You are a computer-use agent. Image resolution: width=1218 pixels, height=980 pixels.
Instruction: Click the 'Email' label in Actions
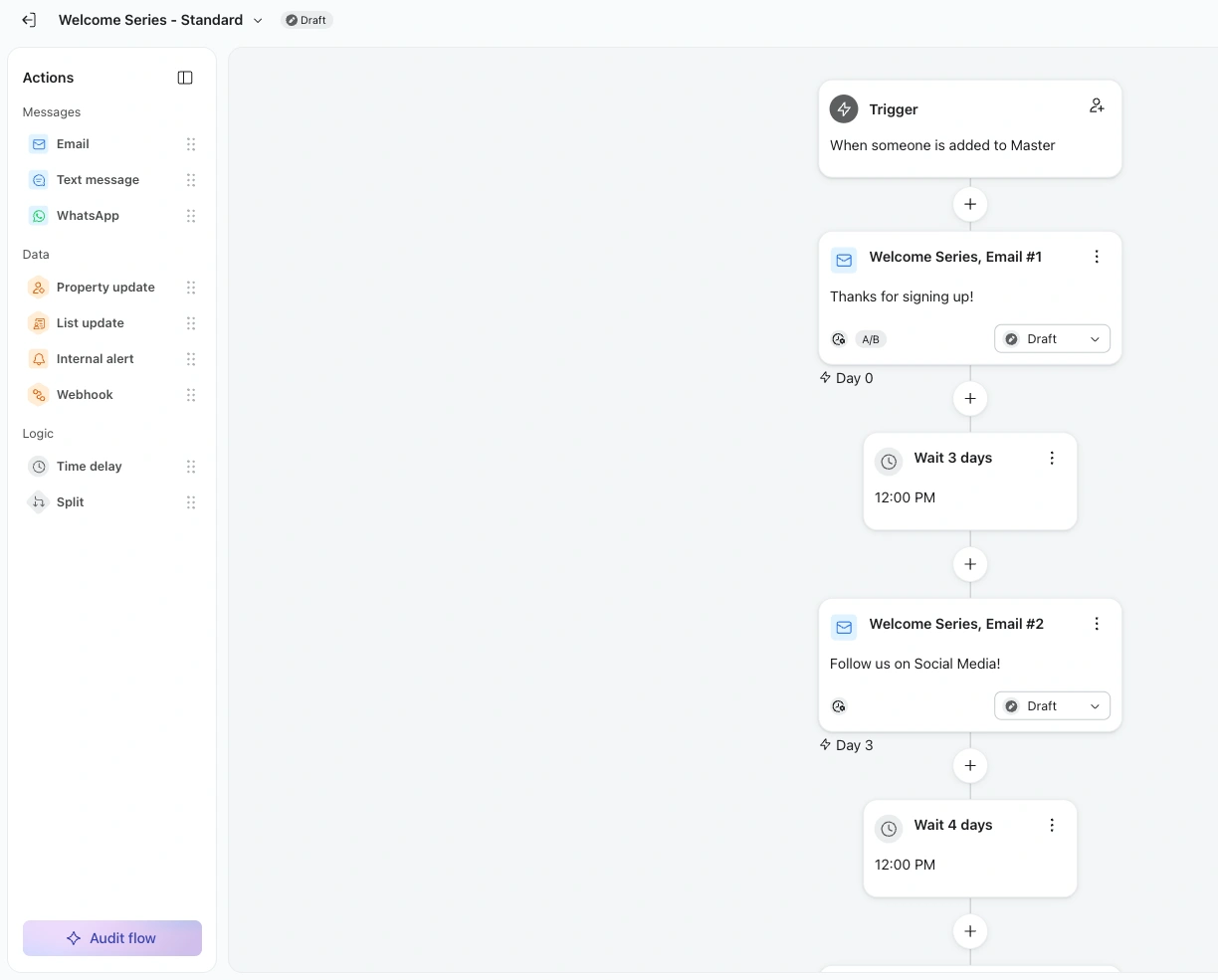[73, 144]
